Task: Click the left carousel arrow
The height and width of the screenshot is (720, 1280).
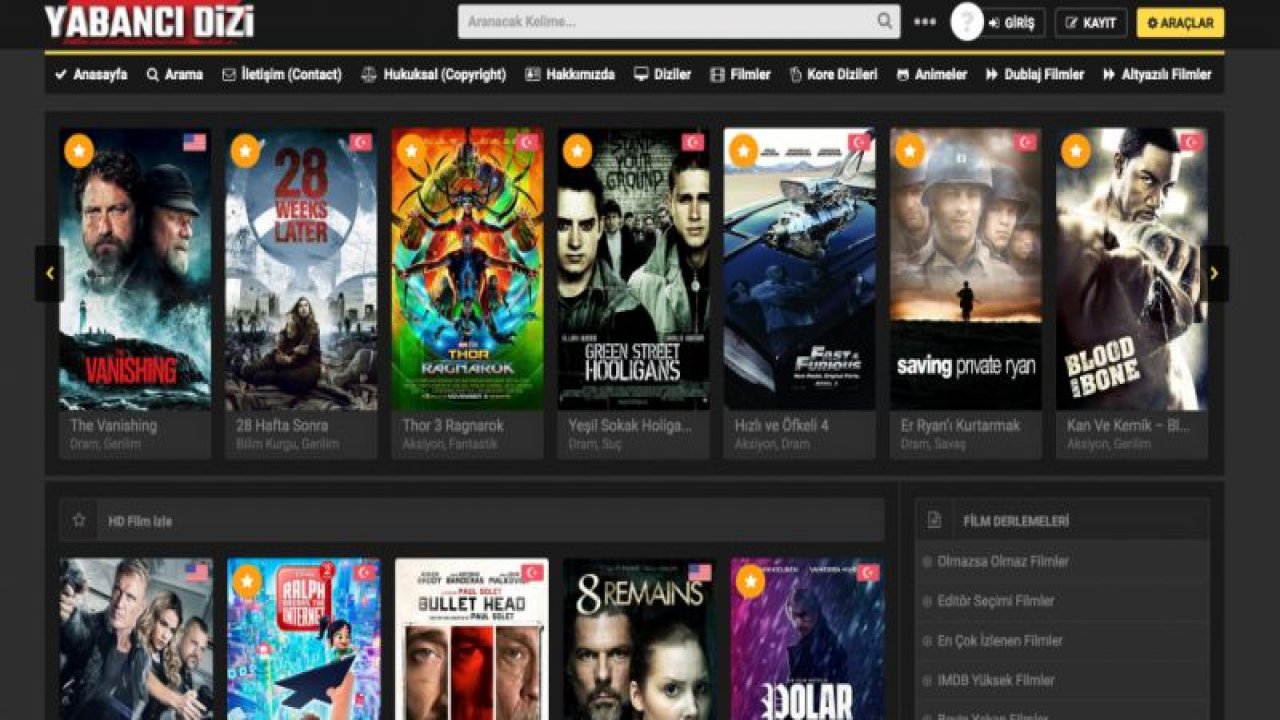Action: pyautogui.click(x=48, y=272)
